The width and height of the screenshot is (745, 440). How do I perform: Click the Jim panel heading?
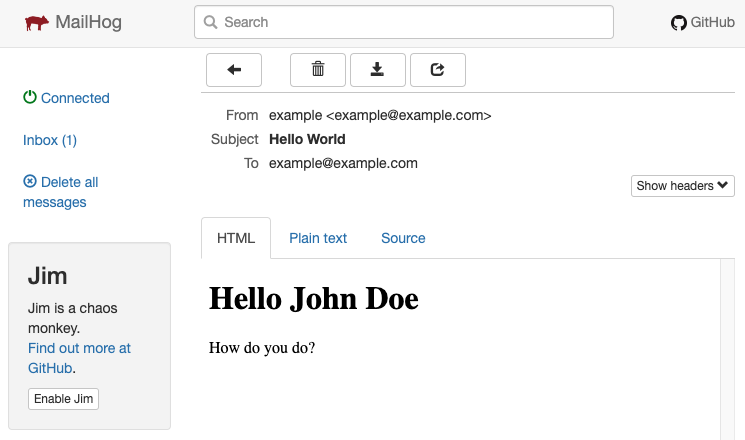[48, 276]
